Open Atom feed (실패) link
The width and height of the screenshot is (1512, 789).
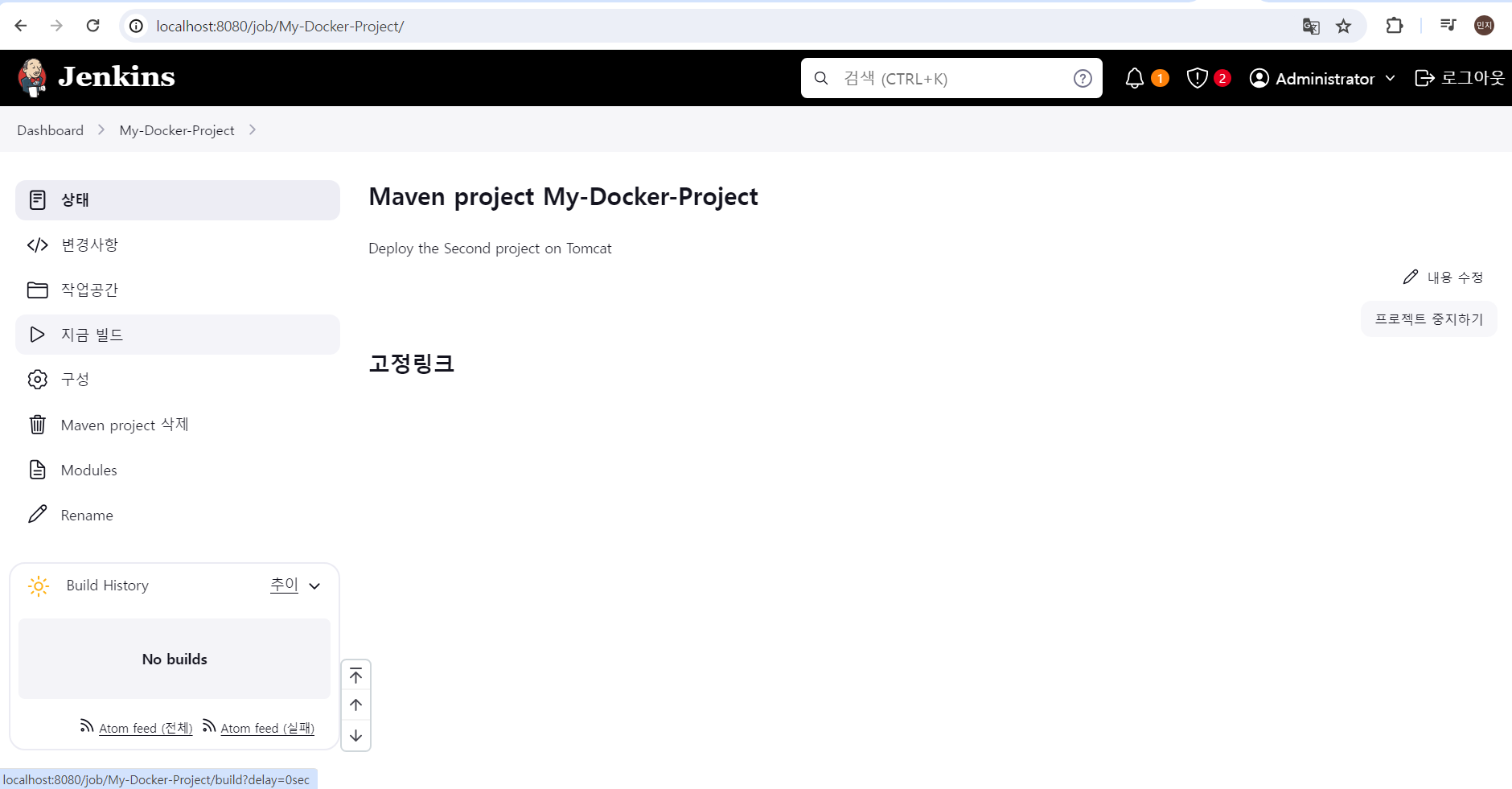[x=267, y=728]
